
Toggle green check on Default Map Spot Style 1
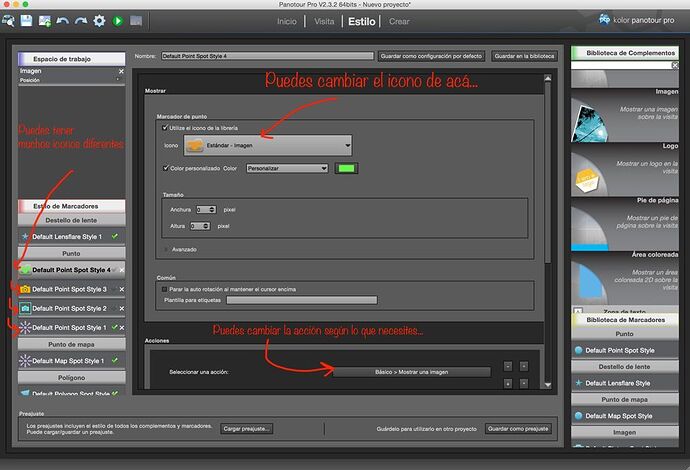tap(115, 361)
